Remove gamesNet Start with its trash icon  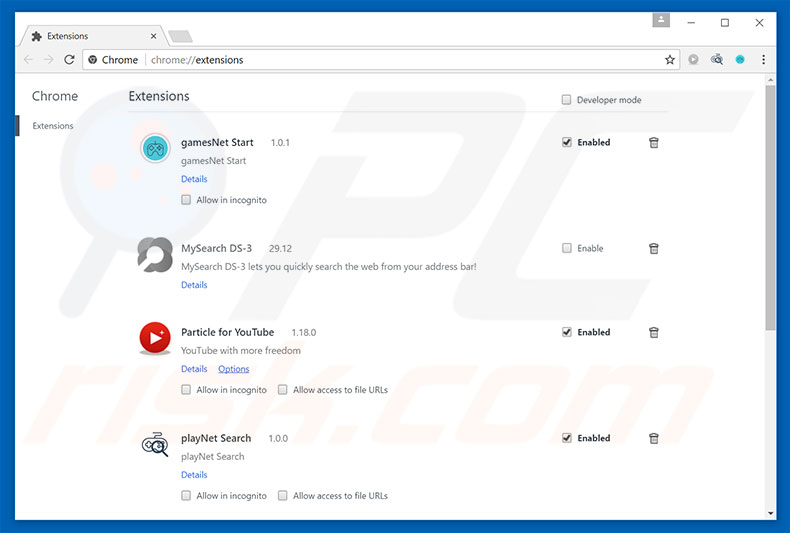coord(653,143)
